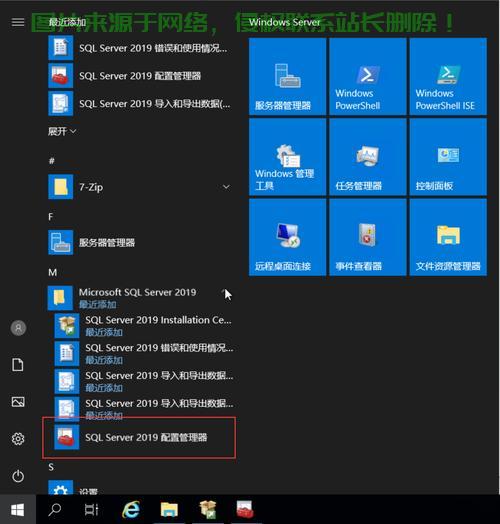Toggle the hamburger menu at top left
The width and height of the screenshot is (500, 524).
click(x=18, y=22)
